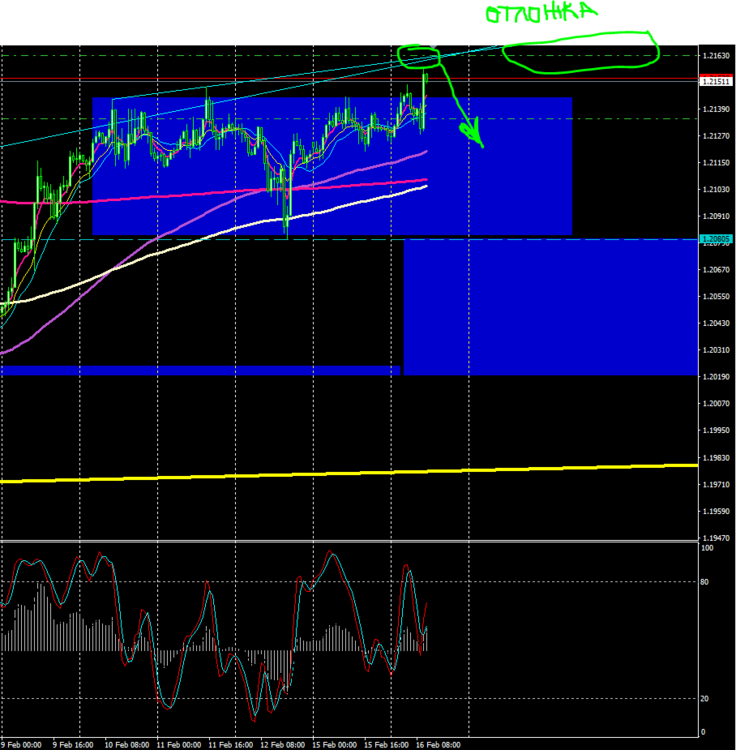Click price scale value 1.20430
Viewport: 736px width, 750px height.
coord(716,324)
